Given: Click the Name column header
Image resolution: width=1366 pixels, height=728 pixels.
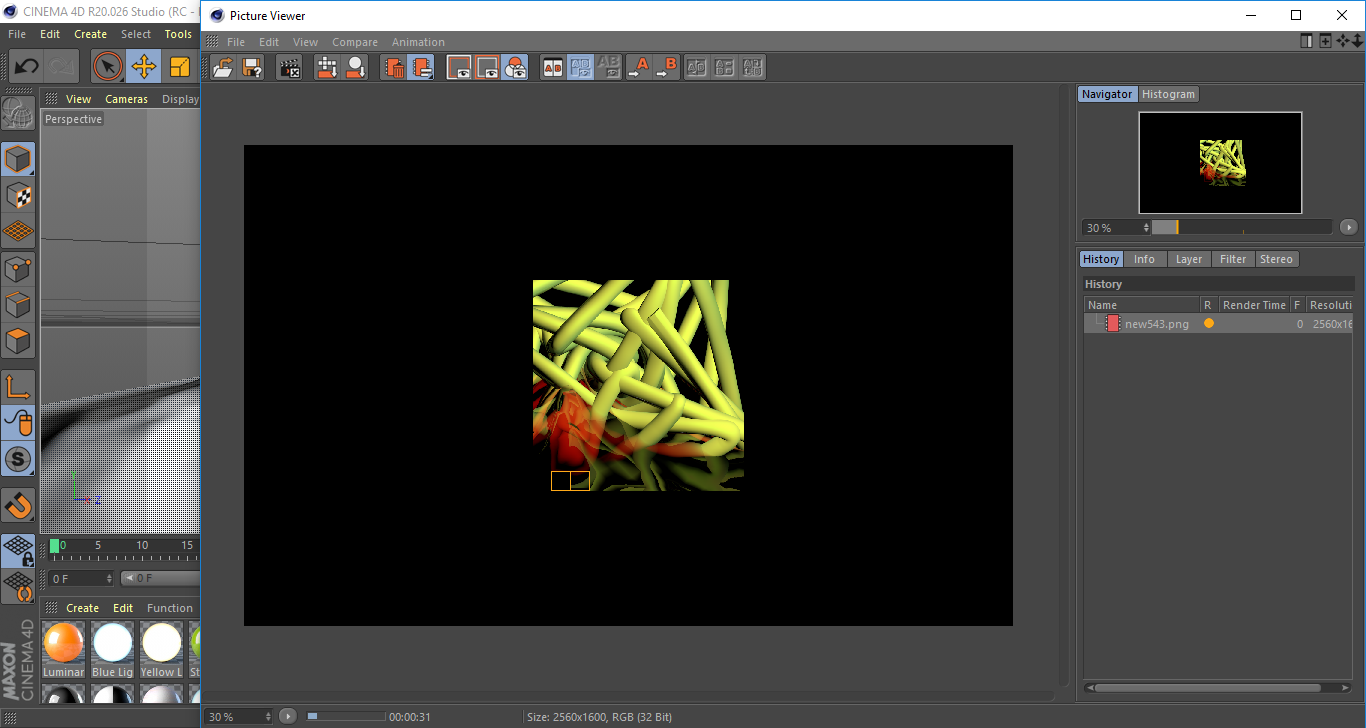Looking at the screenshot, I should point(1142,305).
